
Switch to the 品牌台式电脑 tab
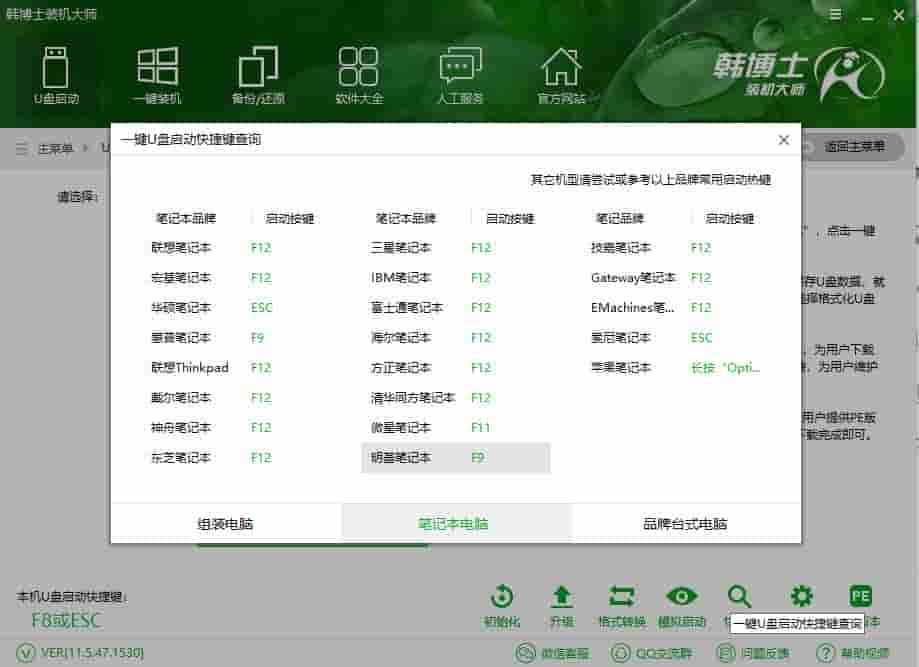(685, 523)
